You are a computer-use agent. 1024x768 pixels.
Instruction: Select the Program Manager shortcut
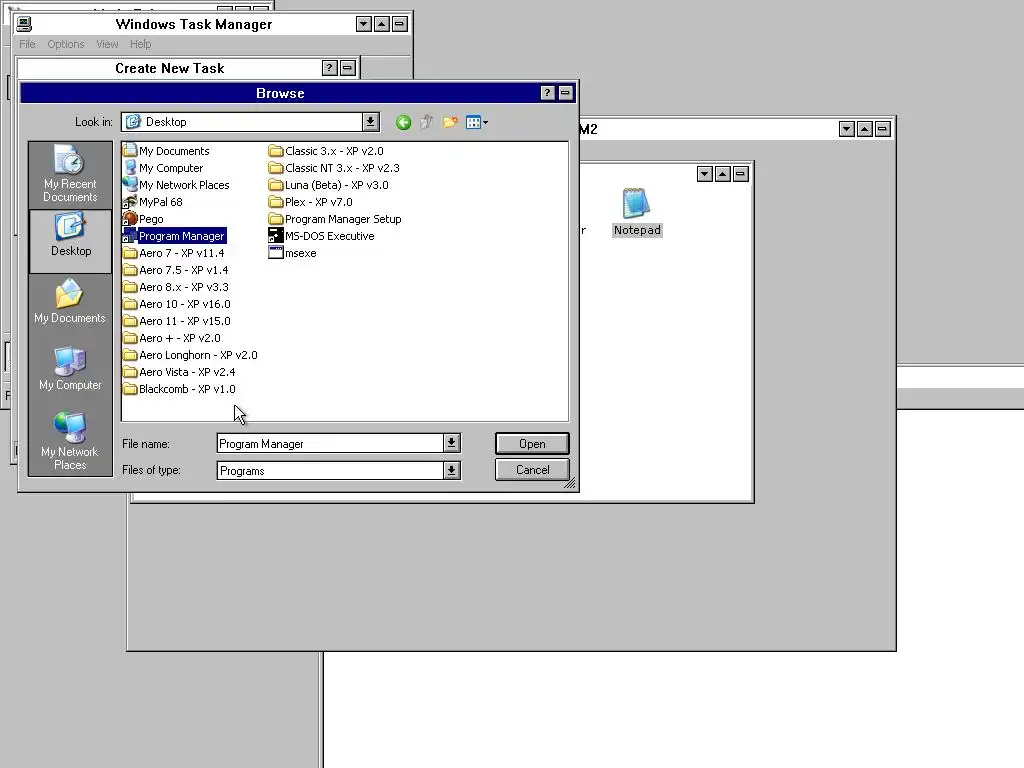(174, 236)
